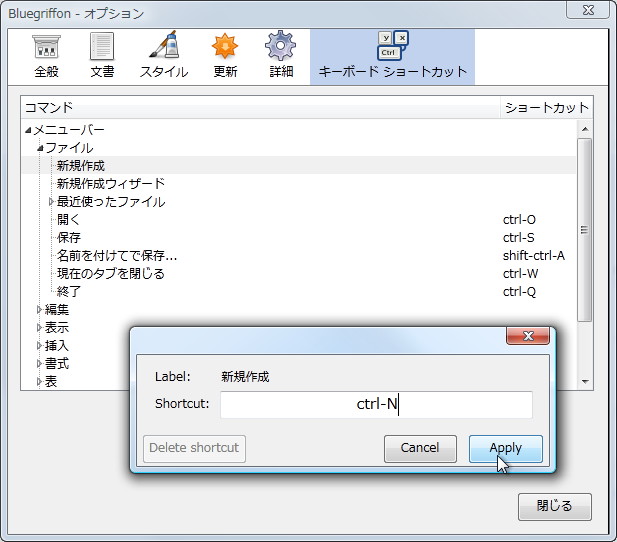The image size is (617, 542).
Task: Click the ctrl-S shortcut value
Action: coord(519,238)
